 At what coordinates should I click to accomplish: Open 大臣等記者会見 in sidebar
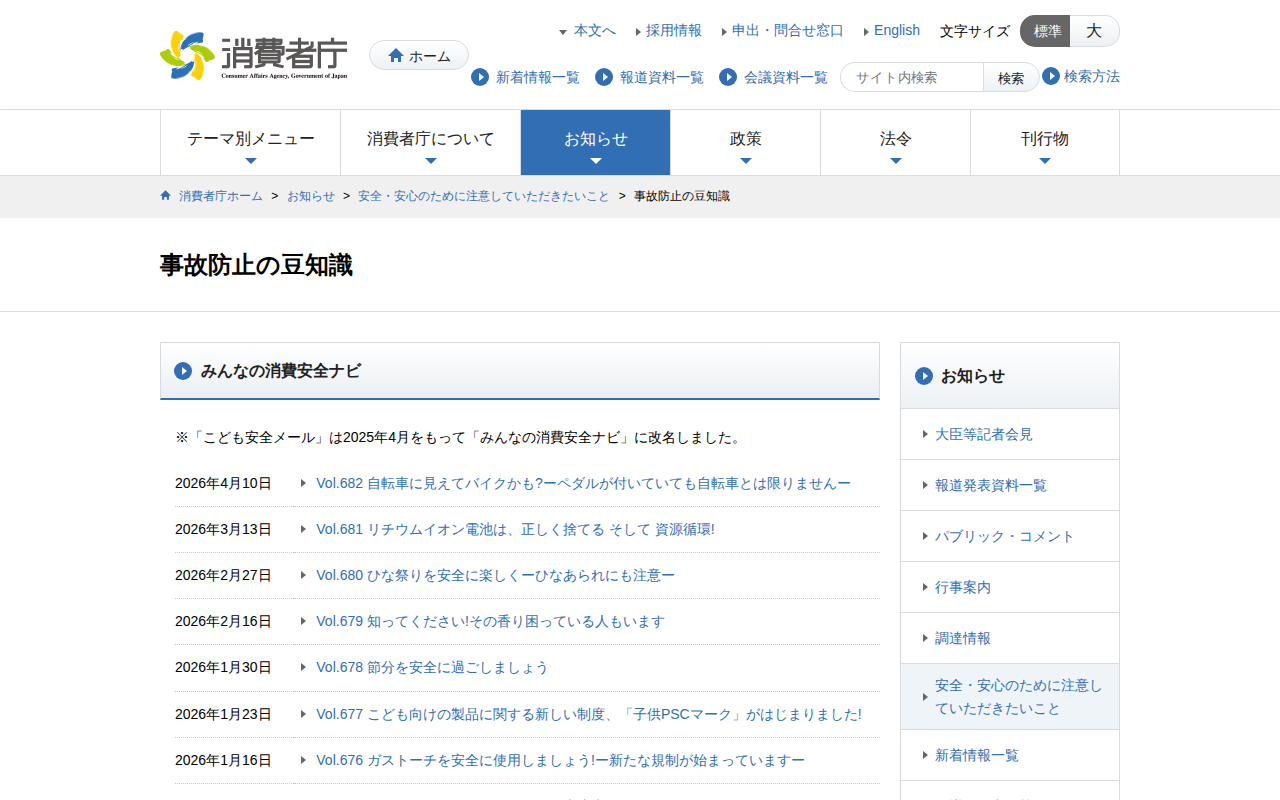click(1010, 434)
